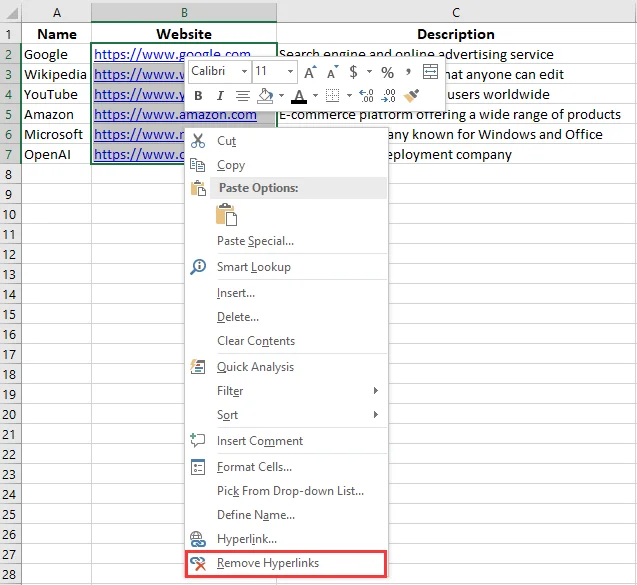The width and height of the screenshot is (637, 585).
Task: Click the Borders icon in mini toolbar
Action: click(x=332, y=96)
